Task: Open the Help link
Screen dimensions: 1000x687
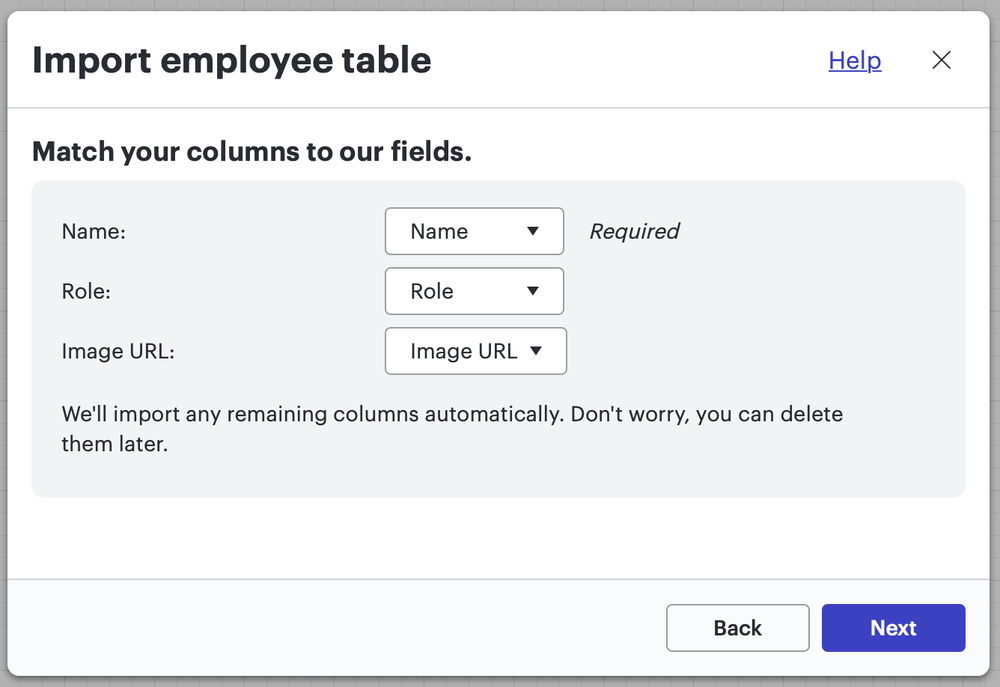Action: point(854,60)
